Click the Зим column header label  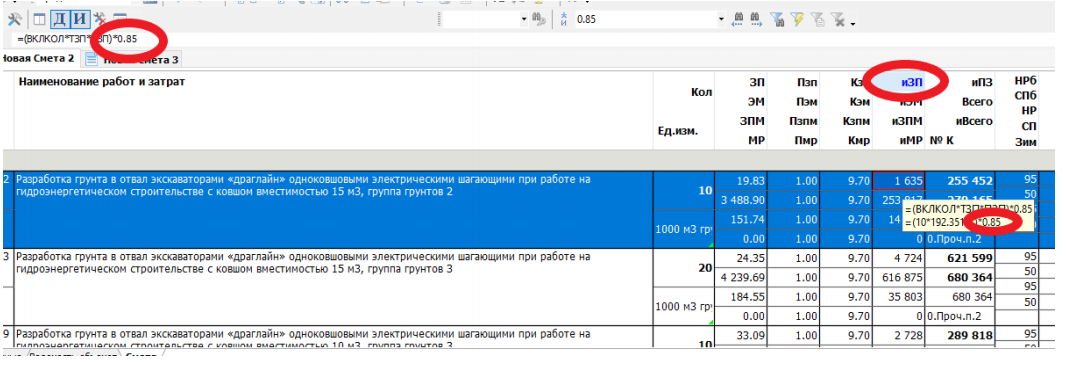pos(1025,143)
